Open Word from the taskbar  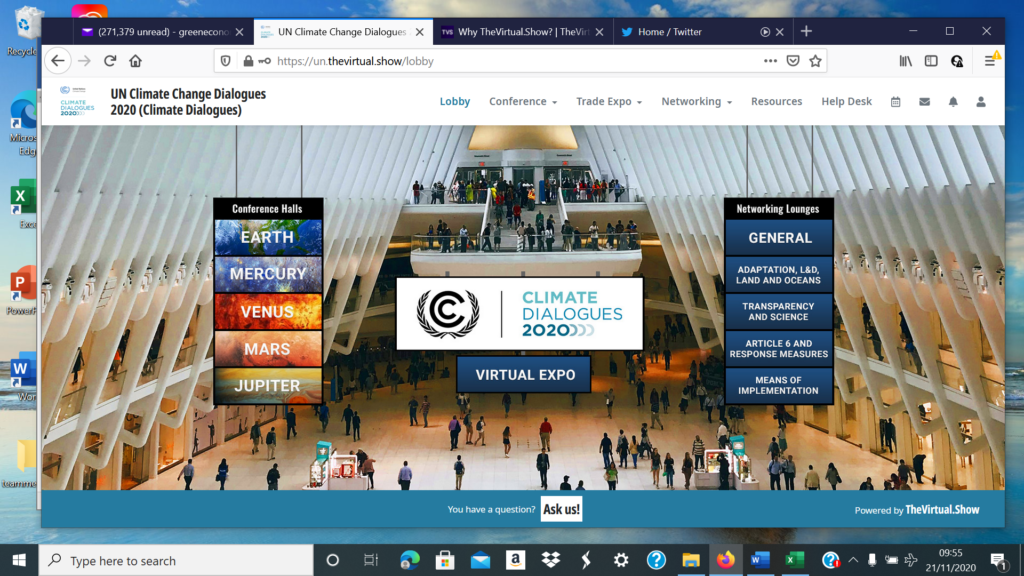pos(760,560)
